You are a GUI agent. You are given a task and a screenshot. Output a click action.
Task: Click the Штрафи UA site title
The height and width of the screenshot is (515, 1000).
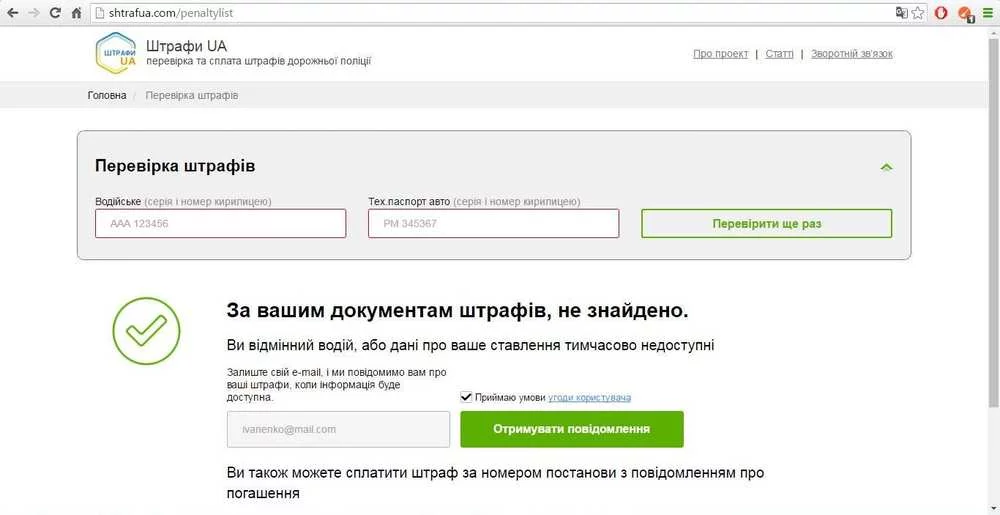click(186, 46)
